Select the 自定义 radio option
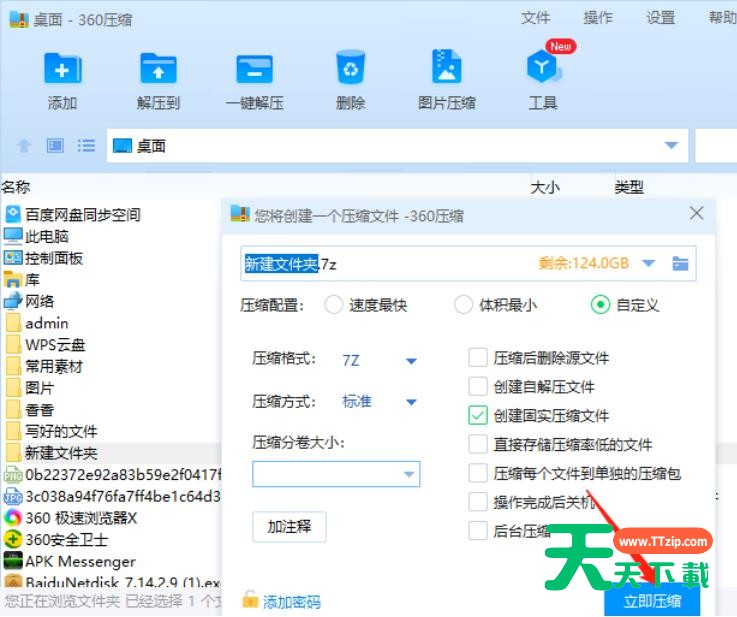The width and height of the screenshot is (737, 617). click(600, 305)
